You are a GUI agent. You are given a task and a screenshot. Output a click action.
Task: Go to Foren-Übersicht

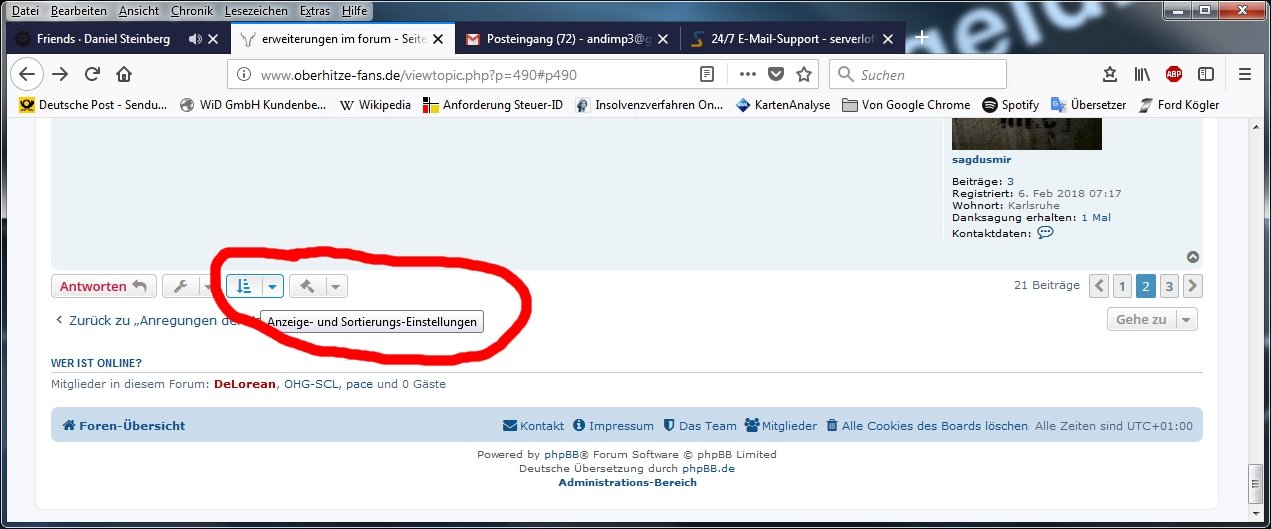pyautogui.click(x=124, y=425)
